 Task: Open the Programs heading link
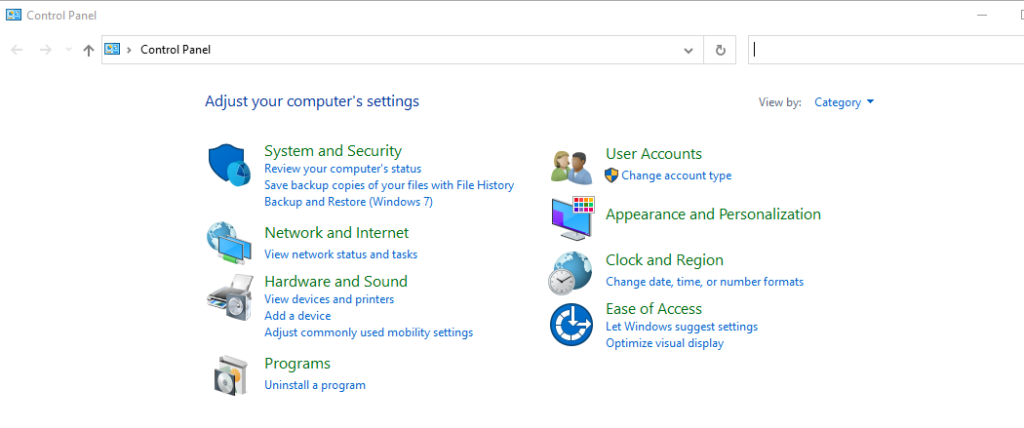[297, 363]
